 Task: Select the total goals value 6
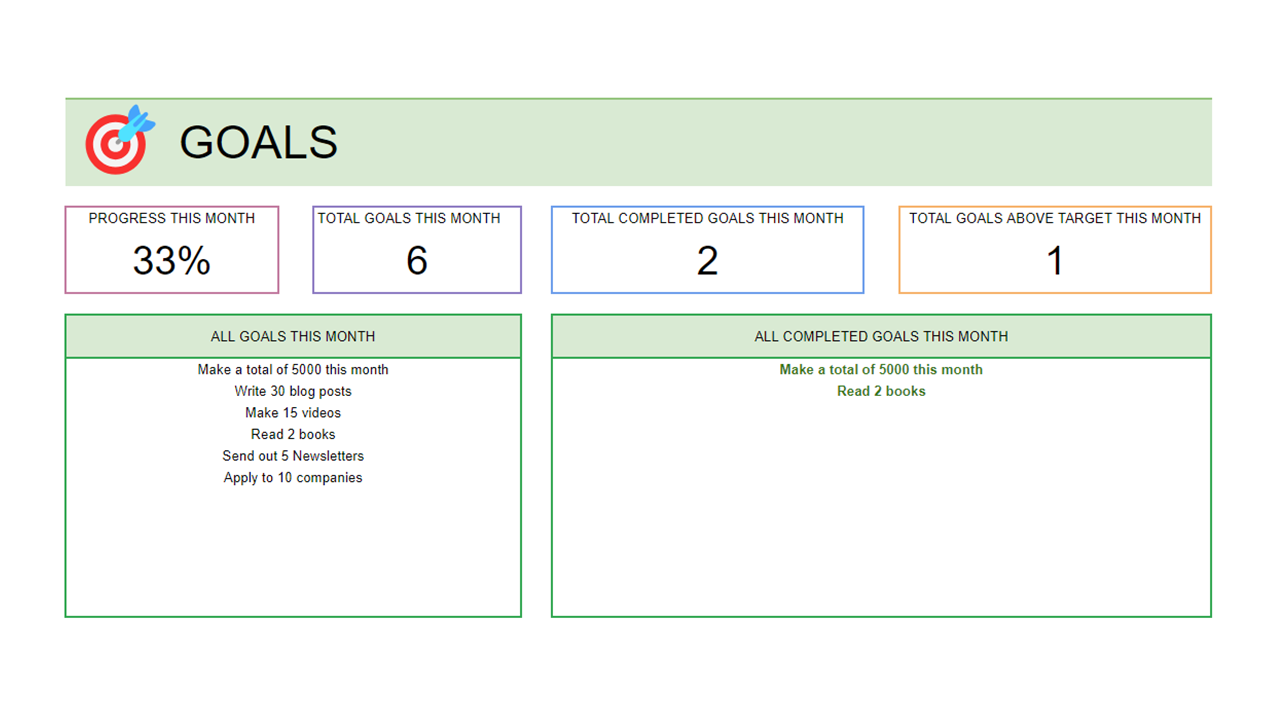pyautogui.click(x=417, y=261)
